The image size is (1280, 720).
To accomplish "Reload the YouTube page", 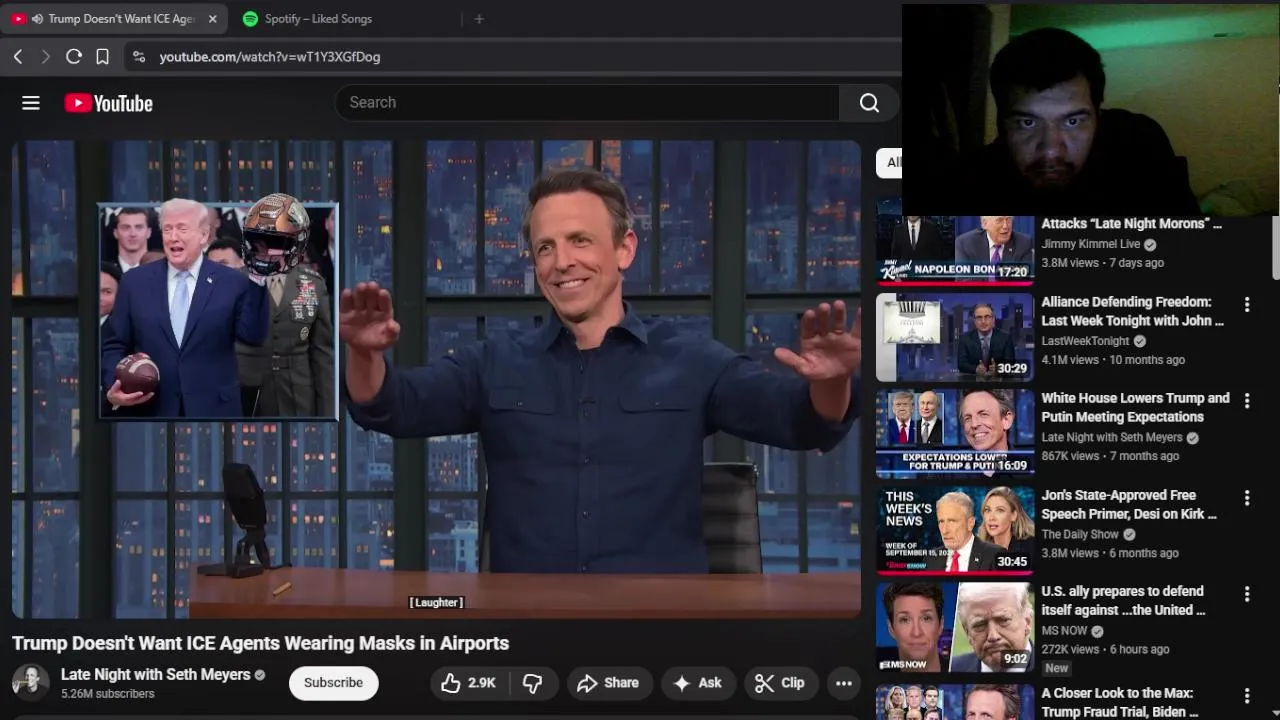I will pos(73,57).
